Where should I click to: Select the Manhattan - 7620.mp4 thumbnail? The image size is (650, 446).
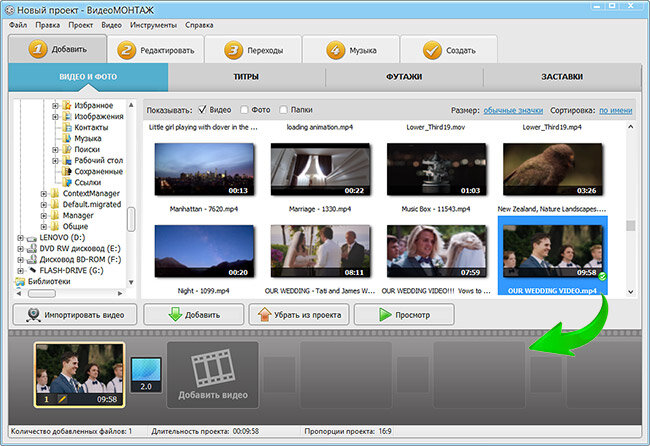pos(204,170)
